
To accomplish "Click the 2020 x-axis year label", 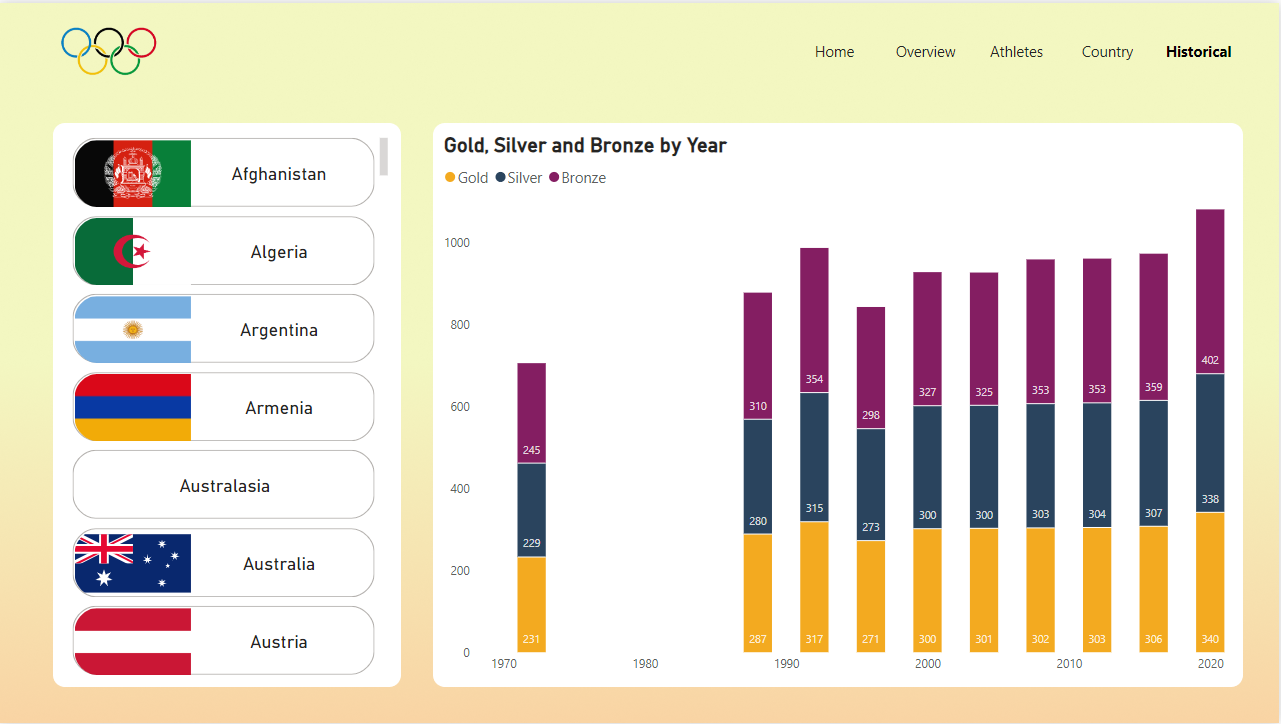I will pyautogui.click(x=1210, y=664).
